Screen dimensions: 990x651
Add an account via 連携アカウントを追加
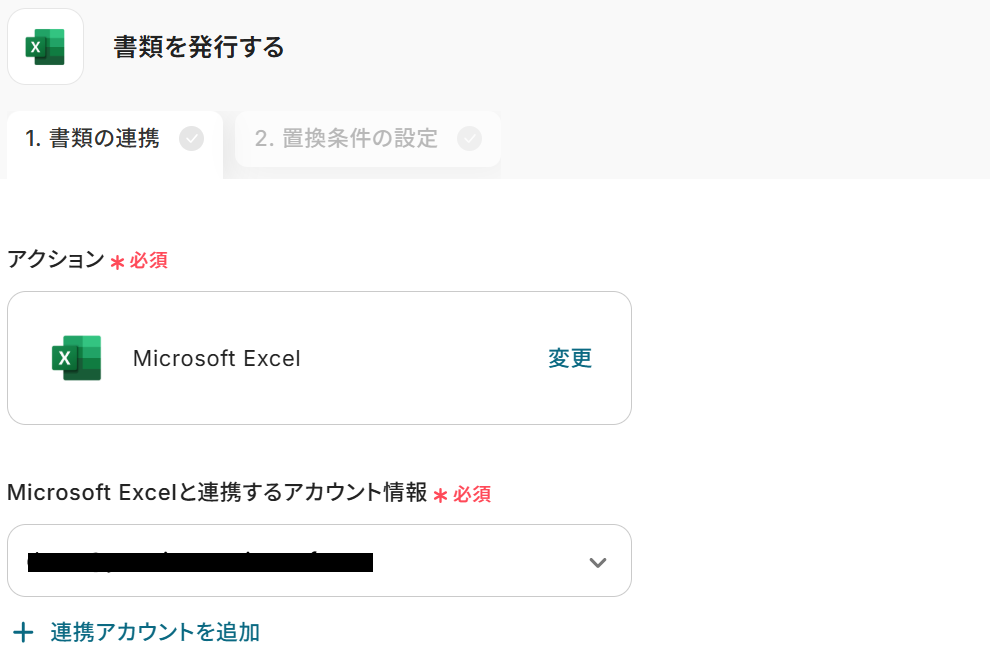click(155, 632)
